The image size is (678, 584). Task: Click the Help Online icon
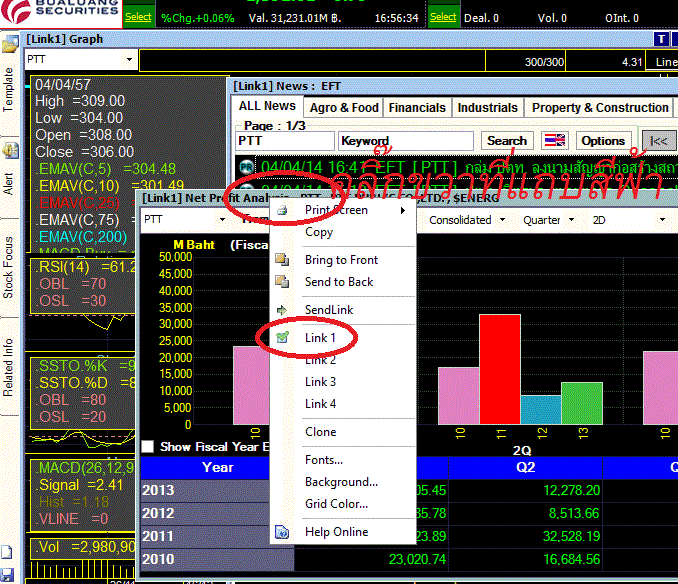(x=282, y=532)
